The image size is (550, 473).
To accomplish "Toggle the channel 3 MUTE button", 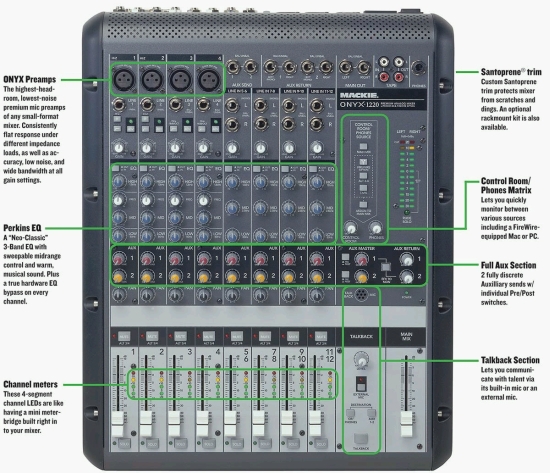I will tap(180, 337).
